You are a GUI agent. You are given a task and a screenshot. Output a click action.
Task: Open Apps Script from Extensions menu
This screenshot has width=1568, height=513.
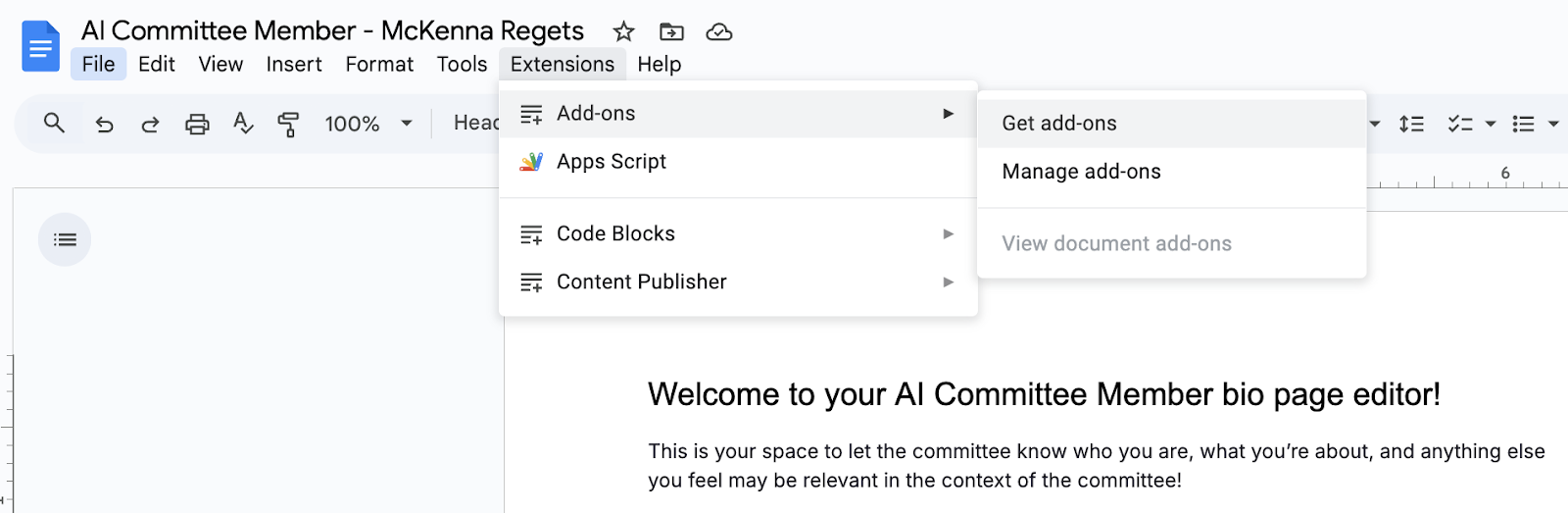pos(612,162)
